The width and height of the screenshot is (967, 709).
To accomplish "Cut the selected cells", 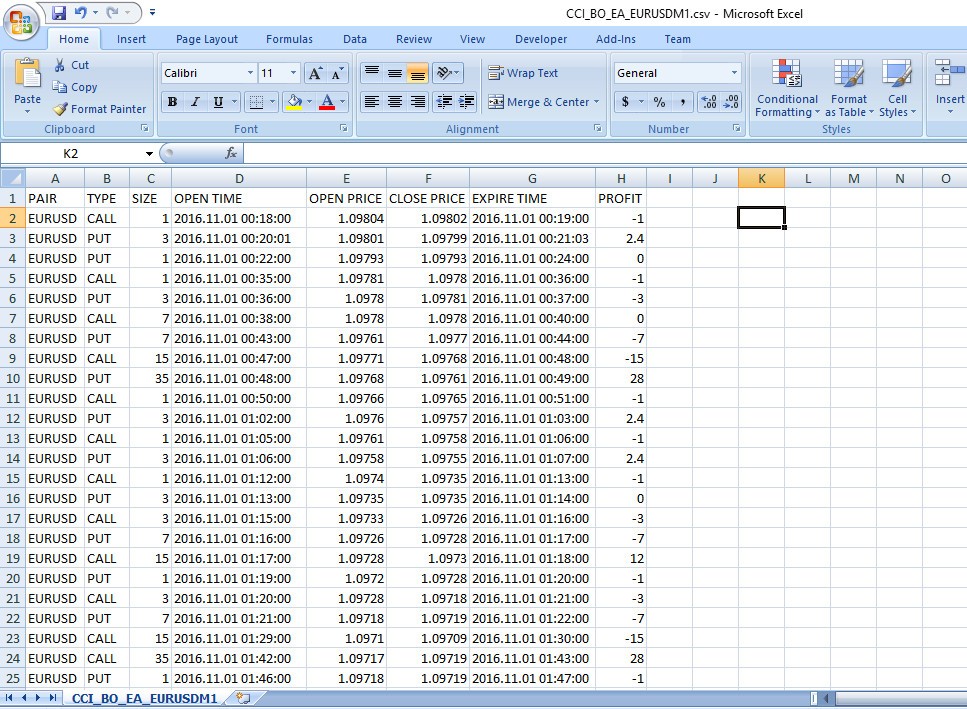I will tap(72, 65).
